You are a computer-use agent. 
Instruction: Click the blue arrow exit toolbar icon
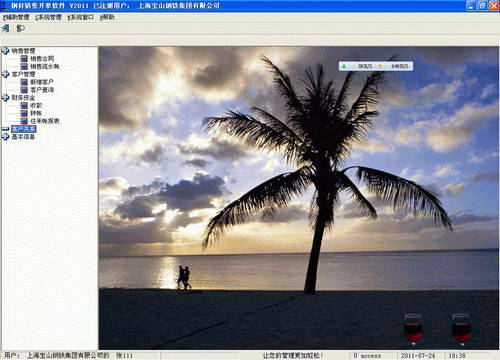6,28
